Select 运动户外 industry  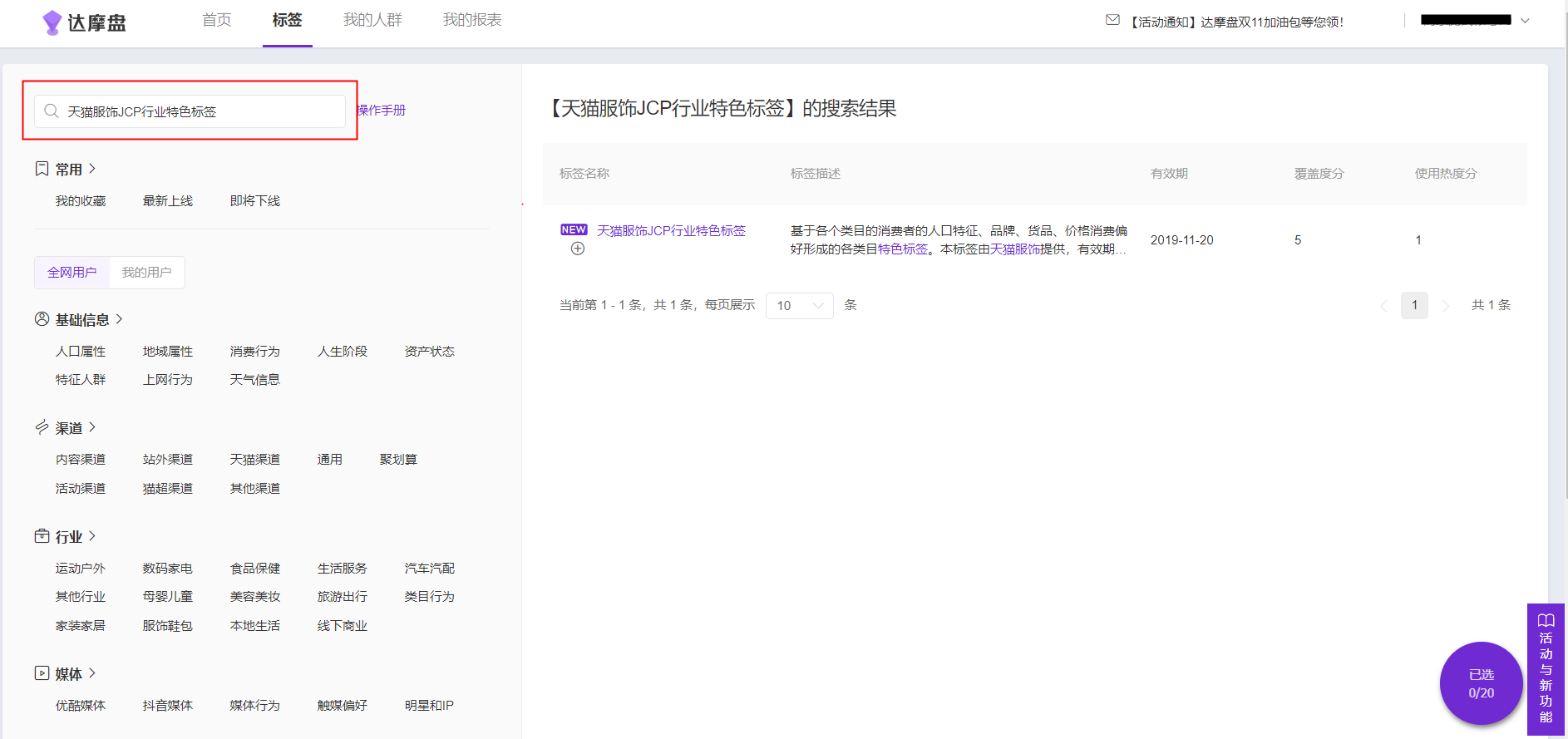[x=81, y=569]
